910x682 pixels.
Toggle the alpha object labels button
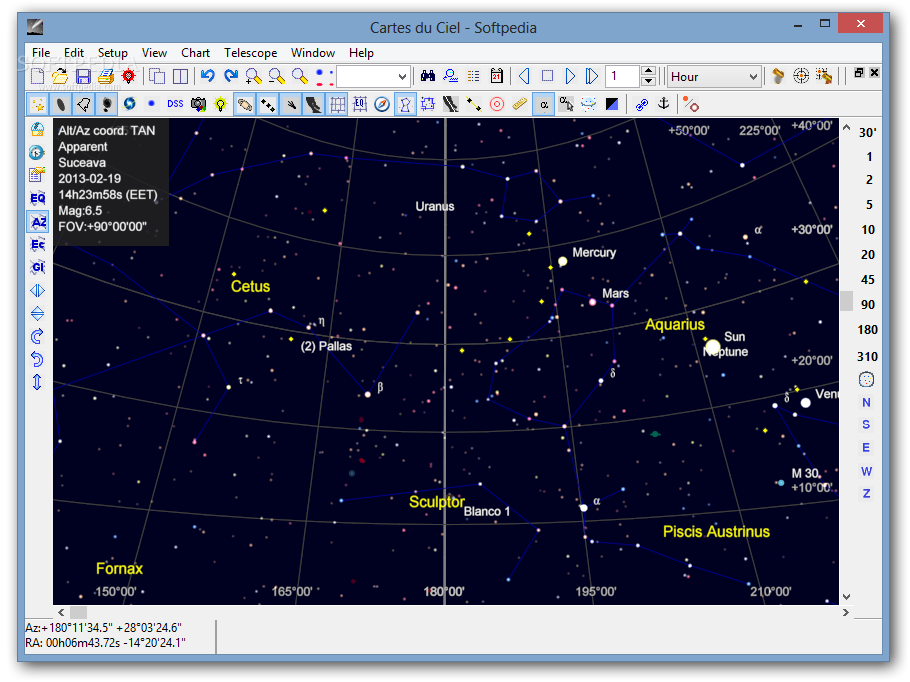click(543, 104)
